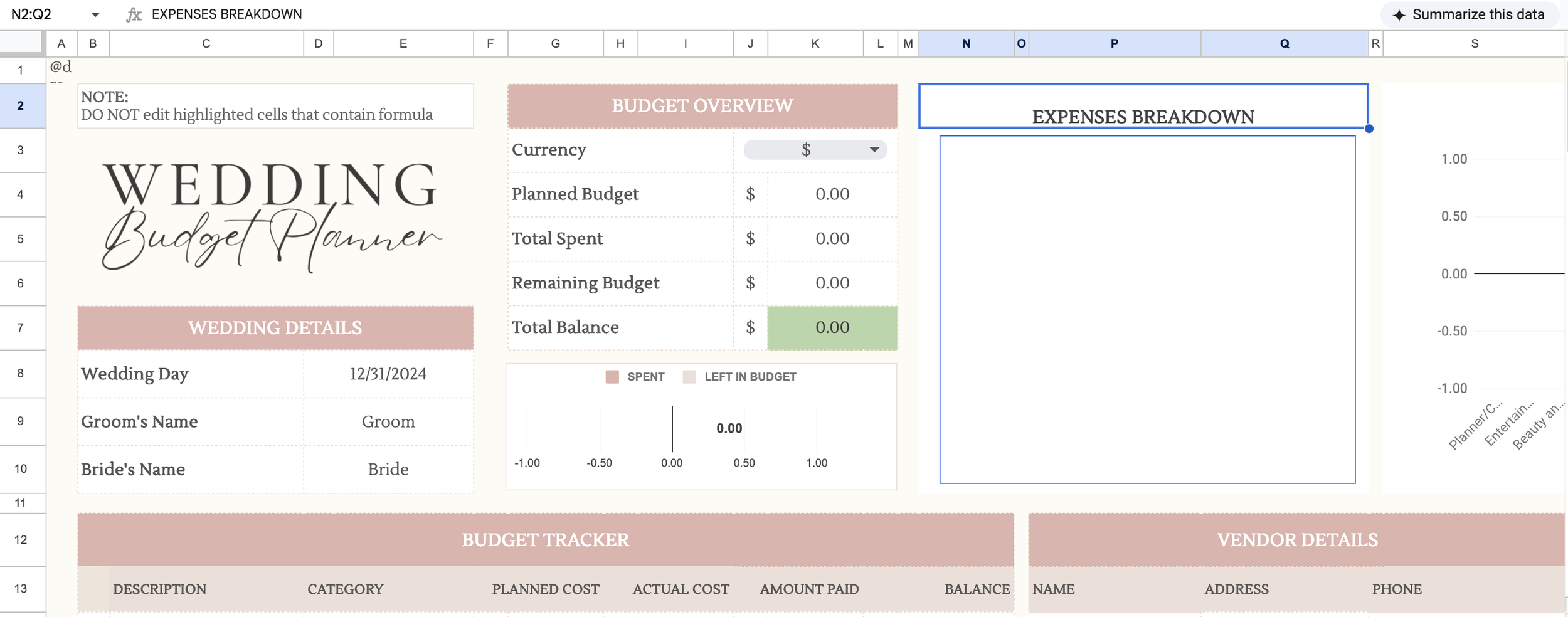Click the spent versus budget bar chart
The width and height of the screenshot is (1568, 617).
click(x=701, y=427)
